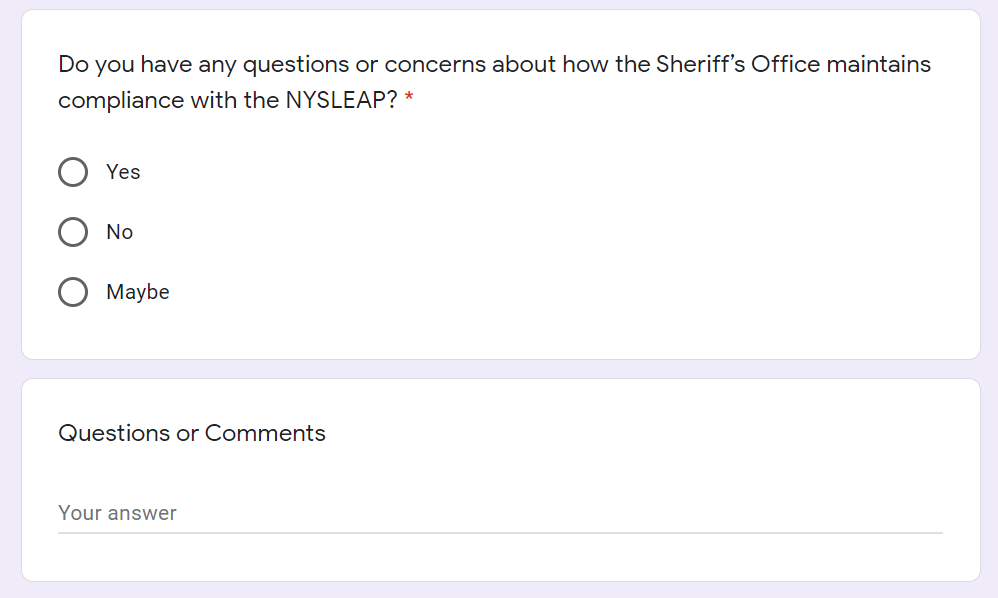Screen dimensions: 998x598
Task: Select the Maybe radio button
Action: pyautogui.click(x=73, y=292)
